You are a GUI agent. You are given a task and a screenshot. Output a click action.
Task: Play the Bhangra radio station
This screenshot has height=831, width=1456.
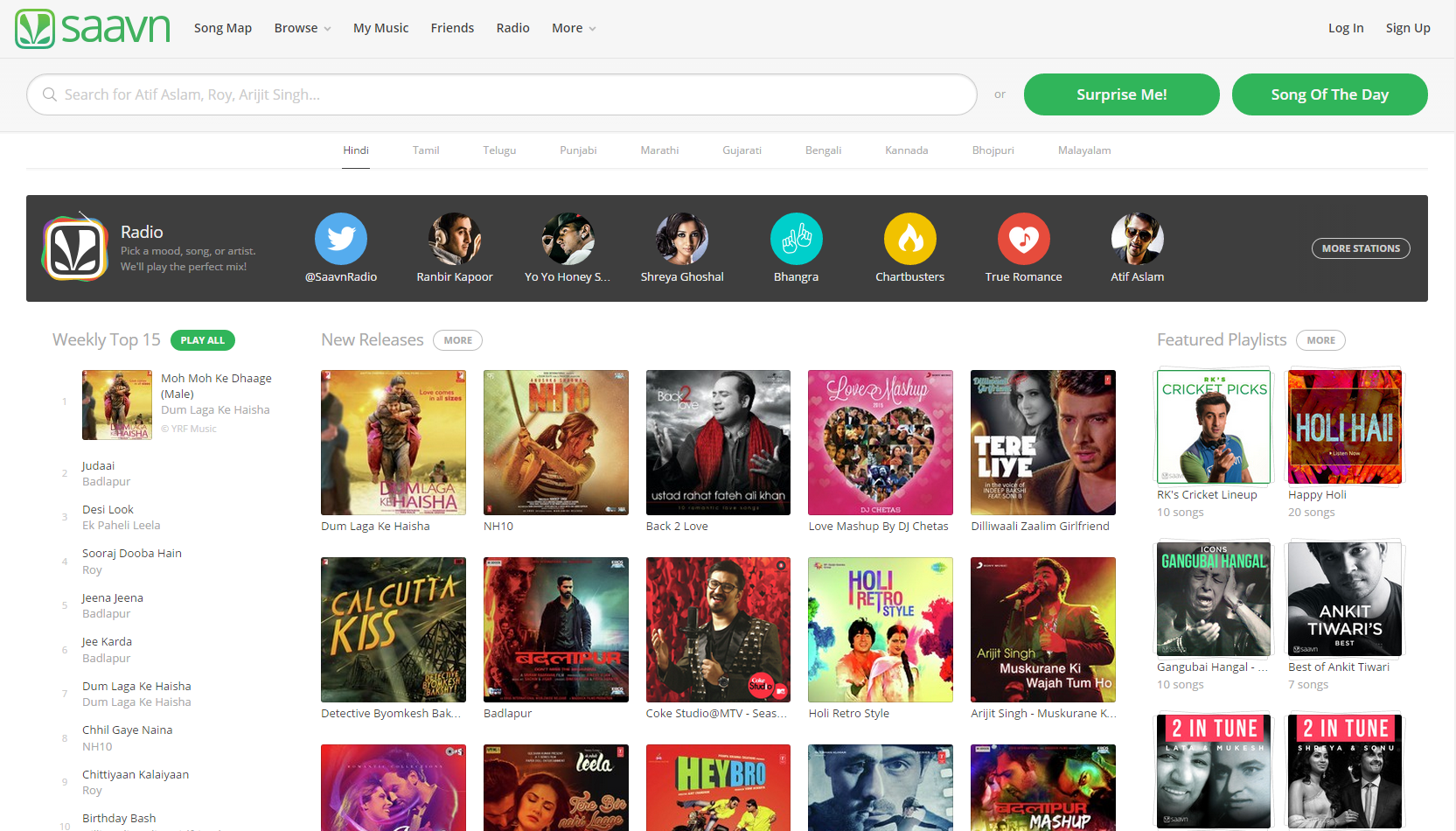click(x=796, y=239)
